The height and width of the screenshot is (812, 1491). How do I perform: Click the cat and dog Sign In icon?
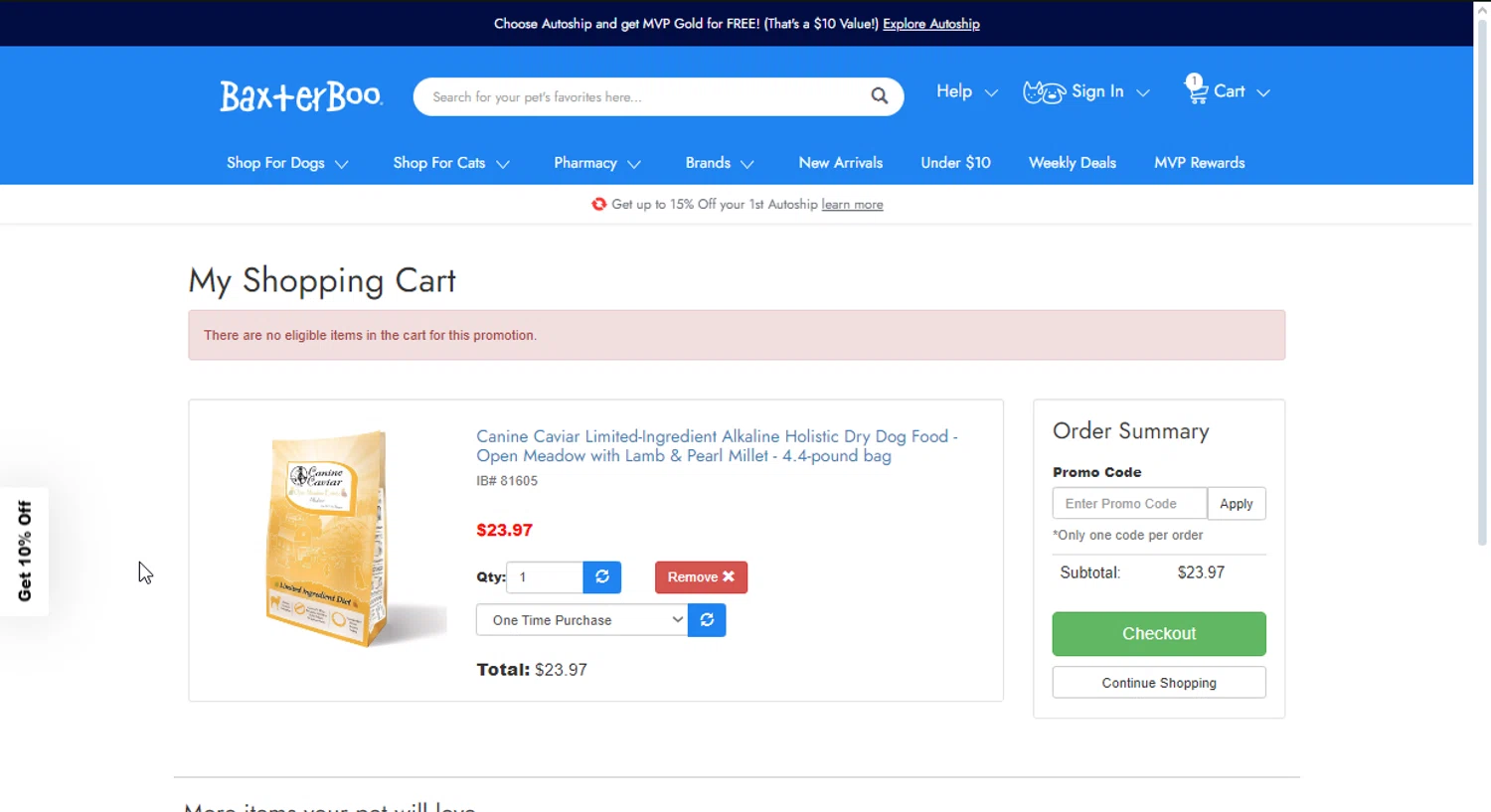pyautogui.click(x=1044, y=92)
